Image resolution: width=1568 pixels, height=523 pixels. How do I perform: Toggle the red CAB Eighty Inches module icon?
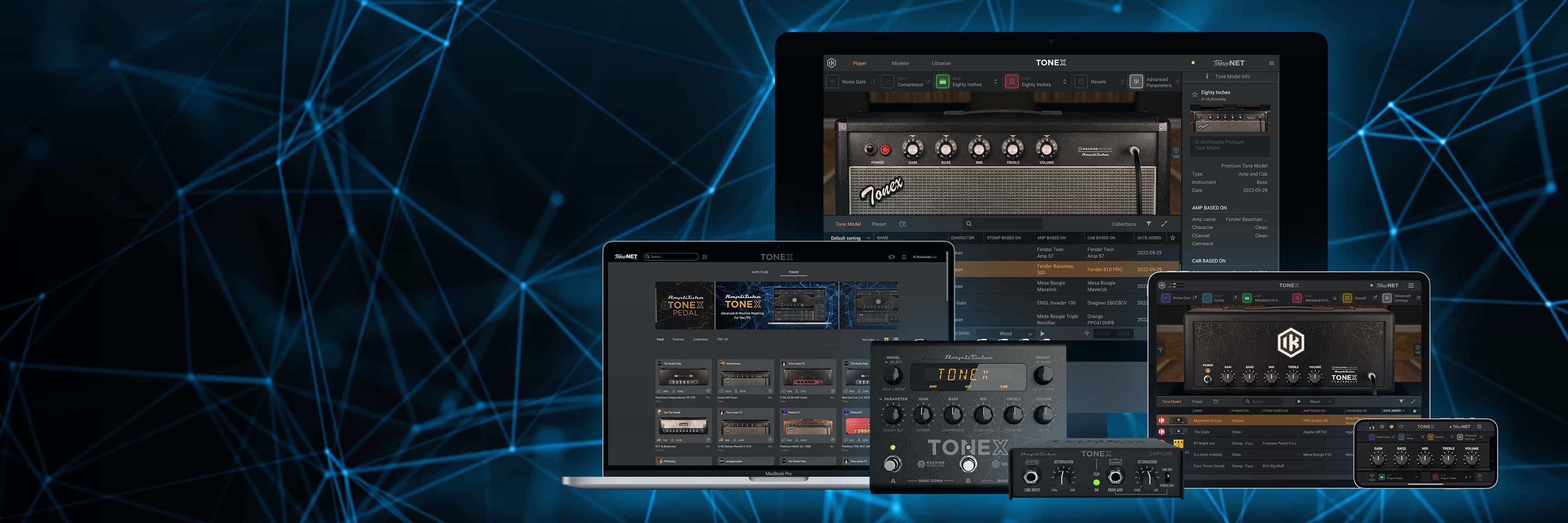point(1012,82)
